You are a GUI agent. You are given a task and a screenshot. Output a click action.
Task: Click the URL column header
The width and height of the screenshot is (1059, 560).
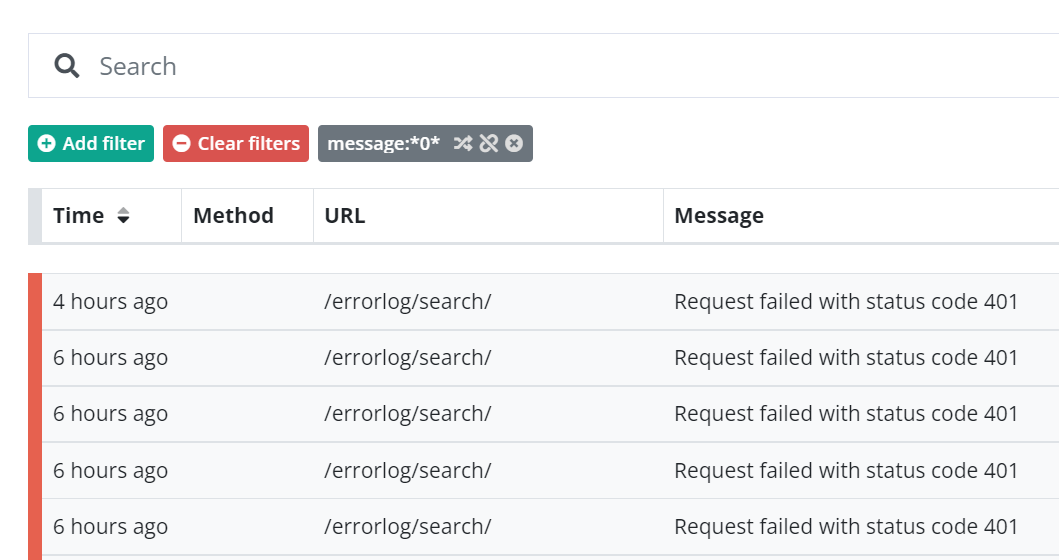click(x=488, y=215)
